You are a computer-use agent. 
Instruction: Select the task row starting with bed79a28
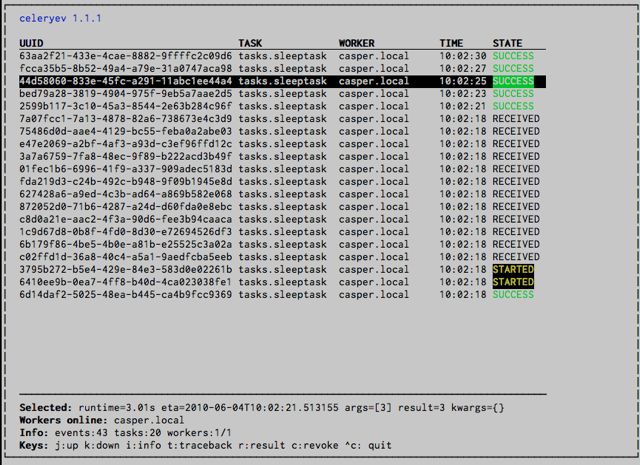125,94
